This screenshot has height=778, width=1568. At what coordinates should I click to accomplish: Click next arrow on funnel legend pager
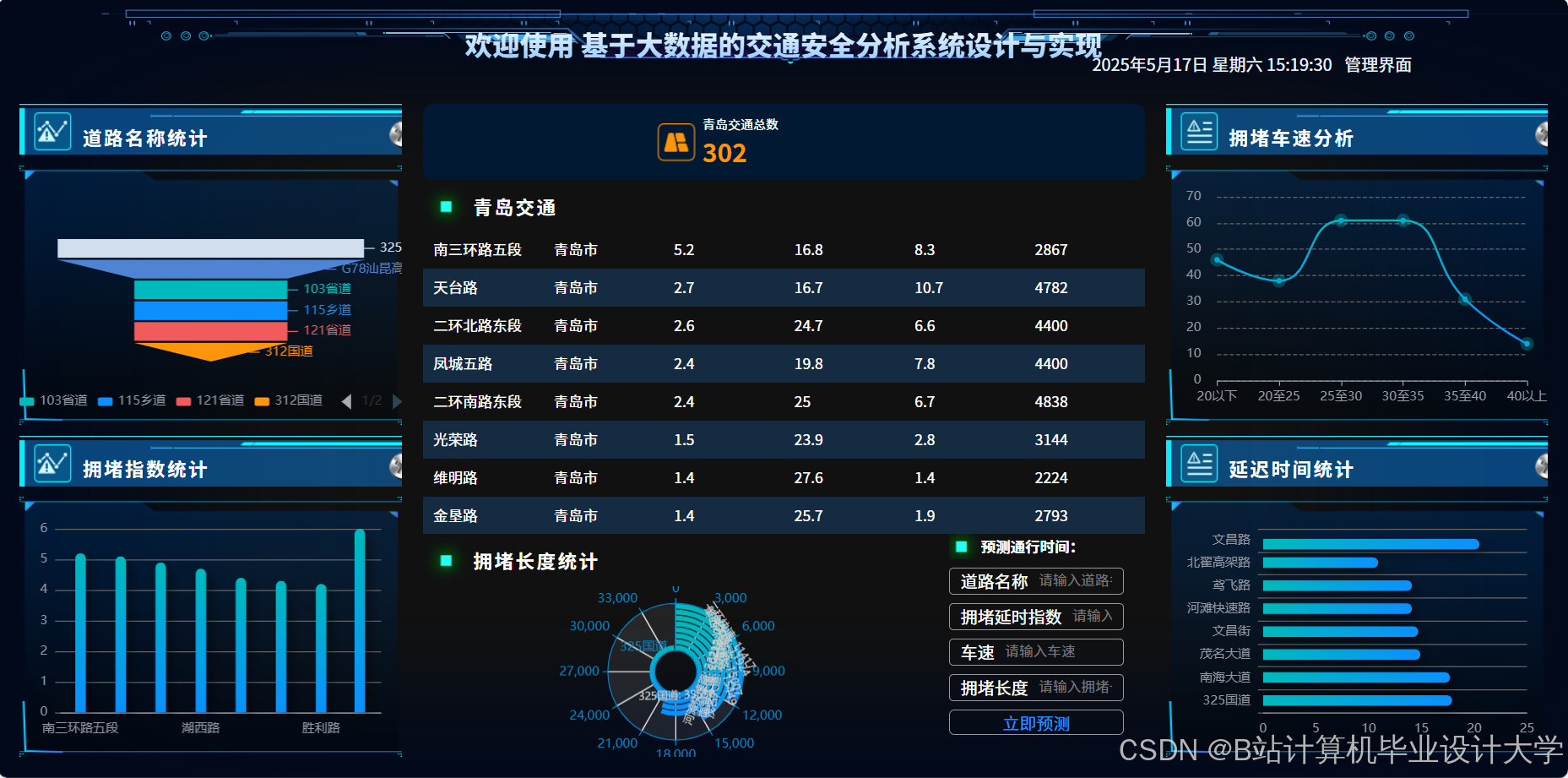(x=398, y=401)
